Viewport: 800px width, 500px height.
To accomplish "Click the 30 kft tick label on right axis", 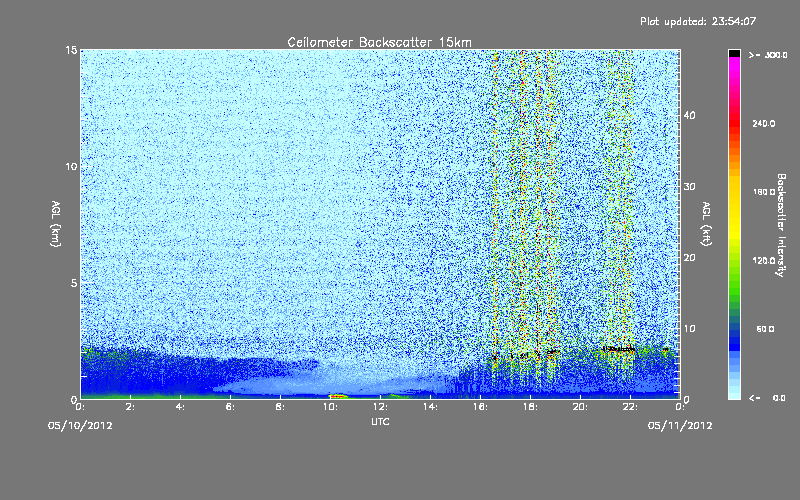I will [x=689, y=186].
